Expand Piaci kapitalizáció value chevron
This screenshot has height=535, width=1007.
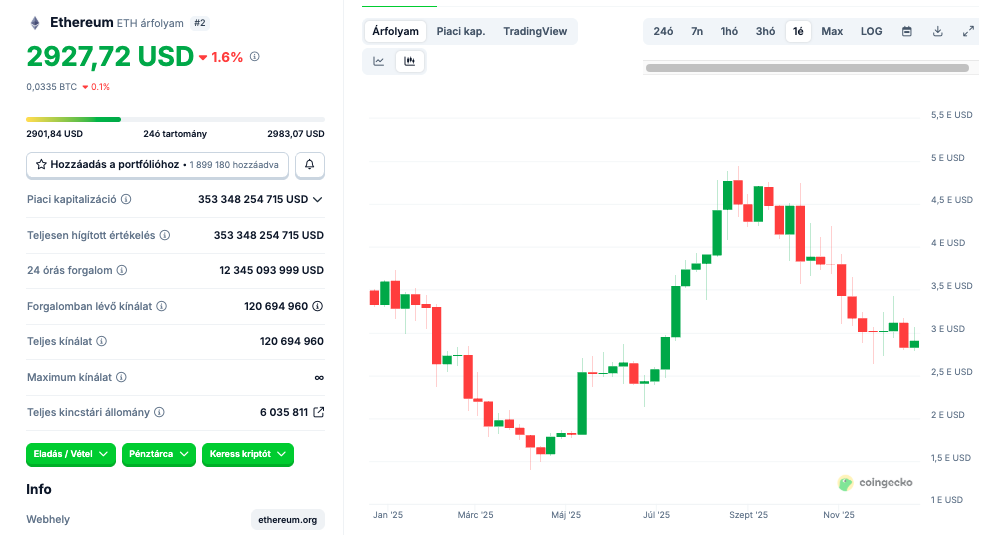(317, 200)
